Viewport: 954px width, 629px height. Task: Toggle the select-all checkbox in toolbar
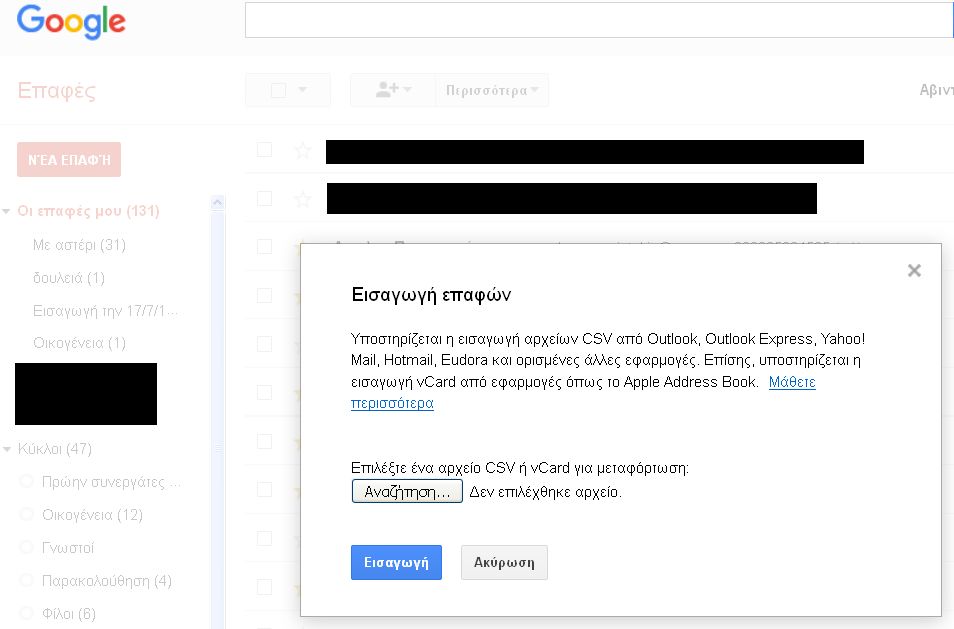[278, 90]
